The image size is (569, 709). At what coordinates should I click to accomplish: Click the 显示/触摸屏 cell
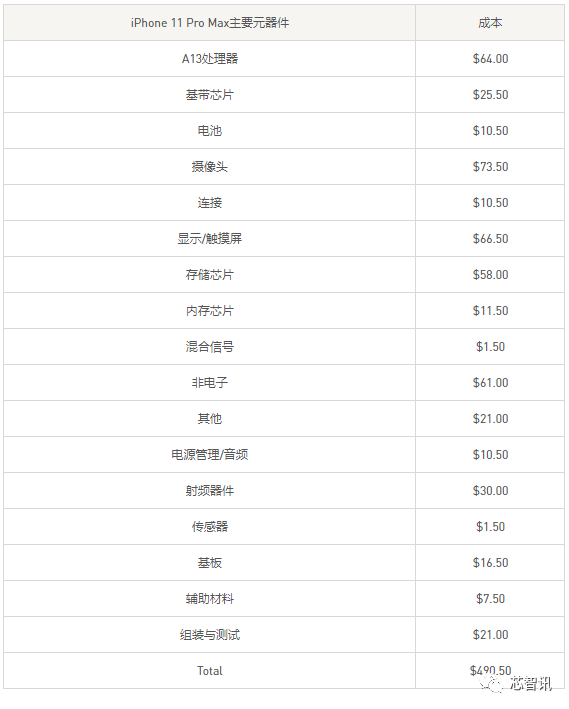coord(209,239)
